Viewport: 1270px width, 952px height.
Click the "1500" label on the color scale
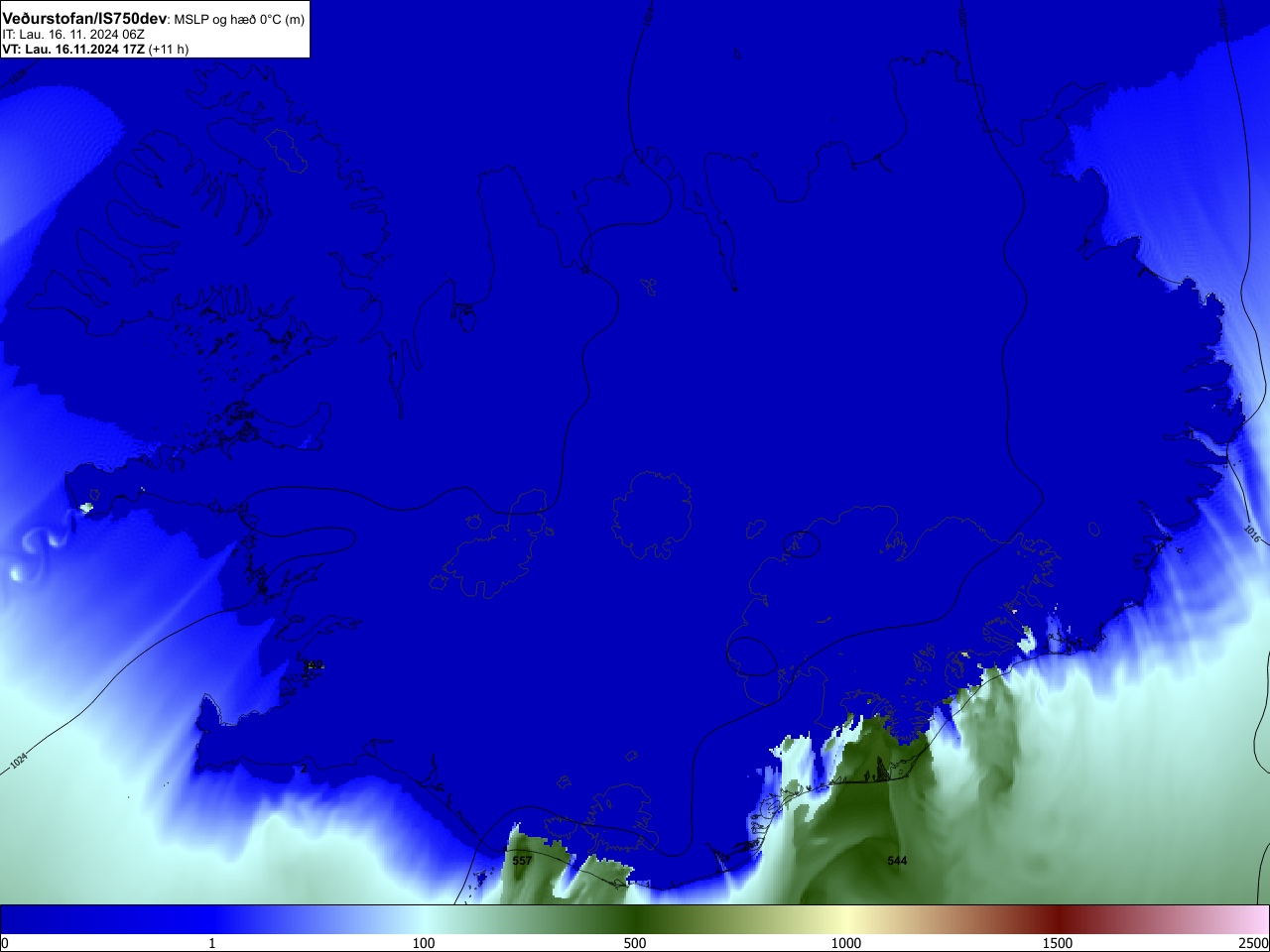pyautogui.click(x=1058, y=943)
